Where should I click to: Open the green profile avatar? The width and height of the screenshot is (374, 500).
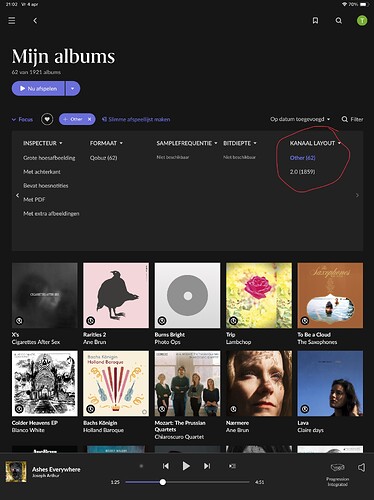pyautogui.click(x=362, y=21)
